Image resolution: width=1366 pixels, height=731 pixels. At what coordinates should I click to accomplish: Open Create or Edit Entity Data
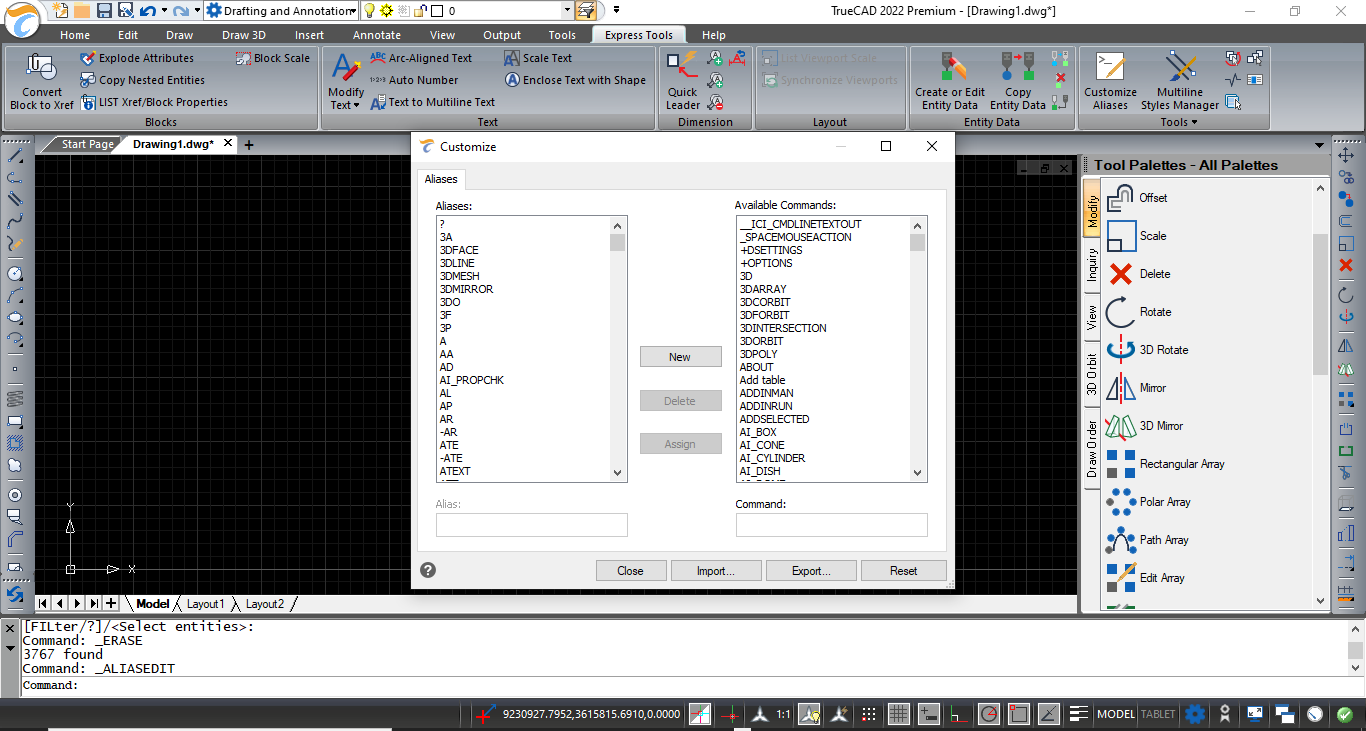[x=950, y=80]
